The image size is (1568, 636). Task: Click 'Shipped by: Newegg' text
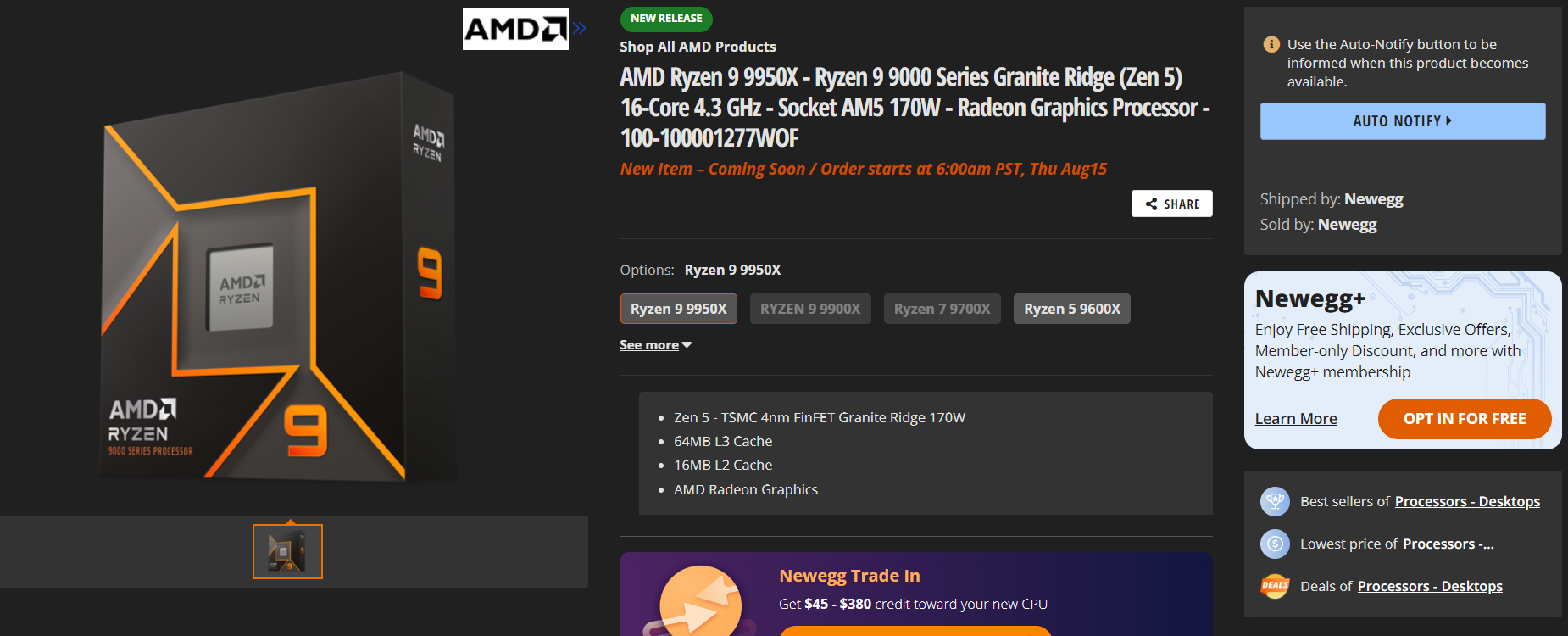tap(1332, 199)
